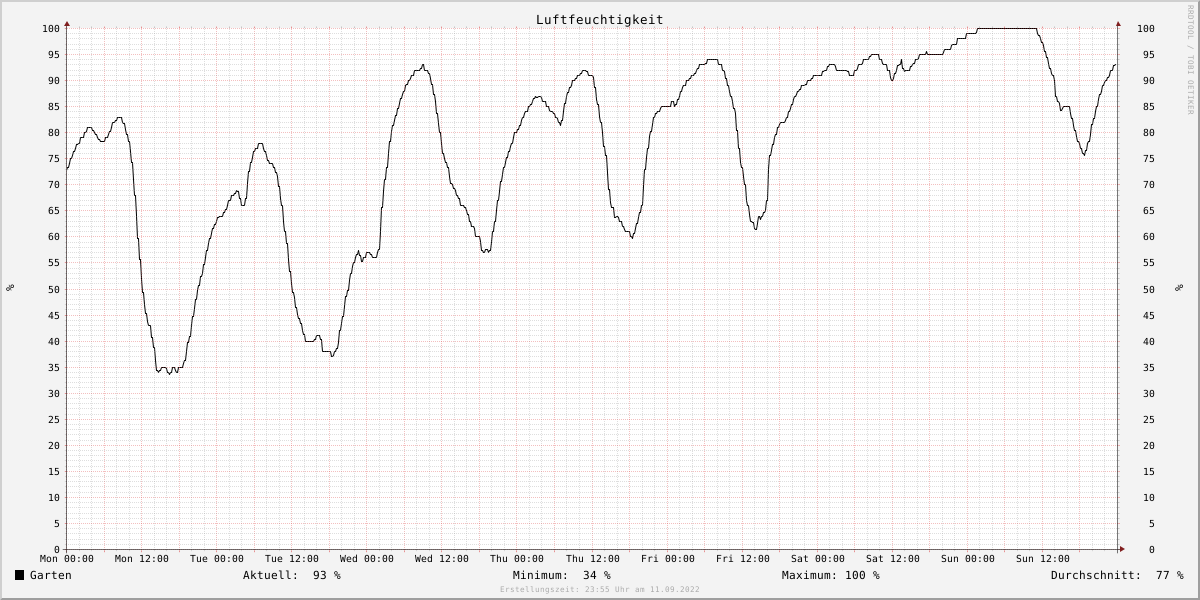The height and width of the screenshot is (600, 1200).
Task: Click the 5 label on the left axis
Action: click(57, 524)
